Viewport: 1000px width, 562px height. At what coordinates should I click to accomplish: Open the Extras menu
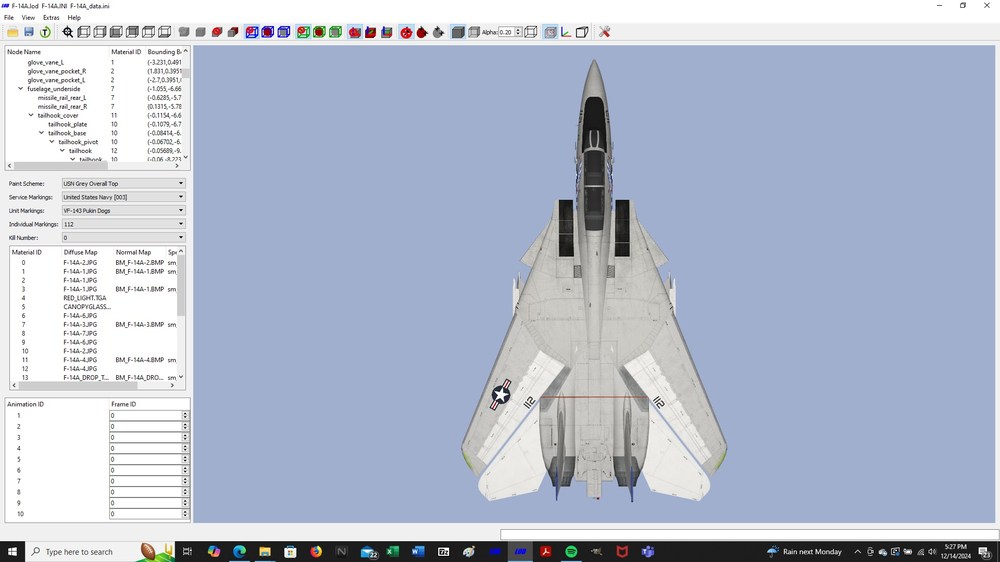click(51, 18)
